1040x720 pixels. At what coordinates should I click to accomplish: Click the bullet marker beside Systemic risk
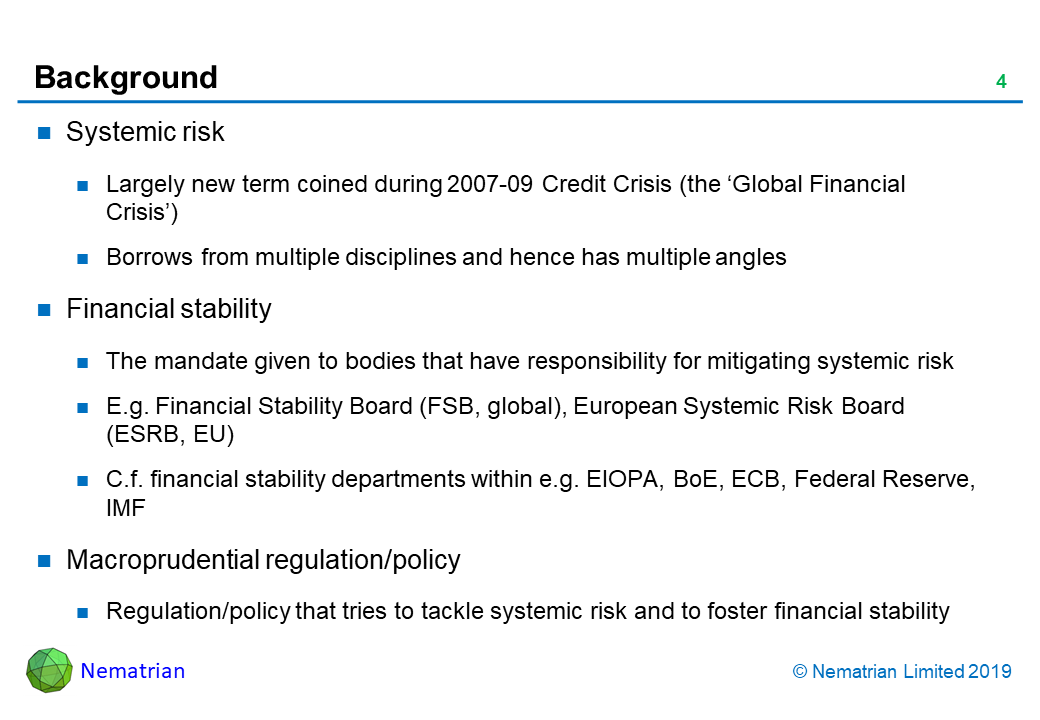tap(44, 133)
